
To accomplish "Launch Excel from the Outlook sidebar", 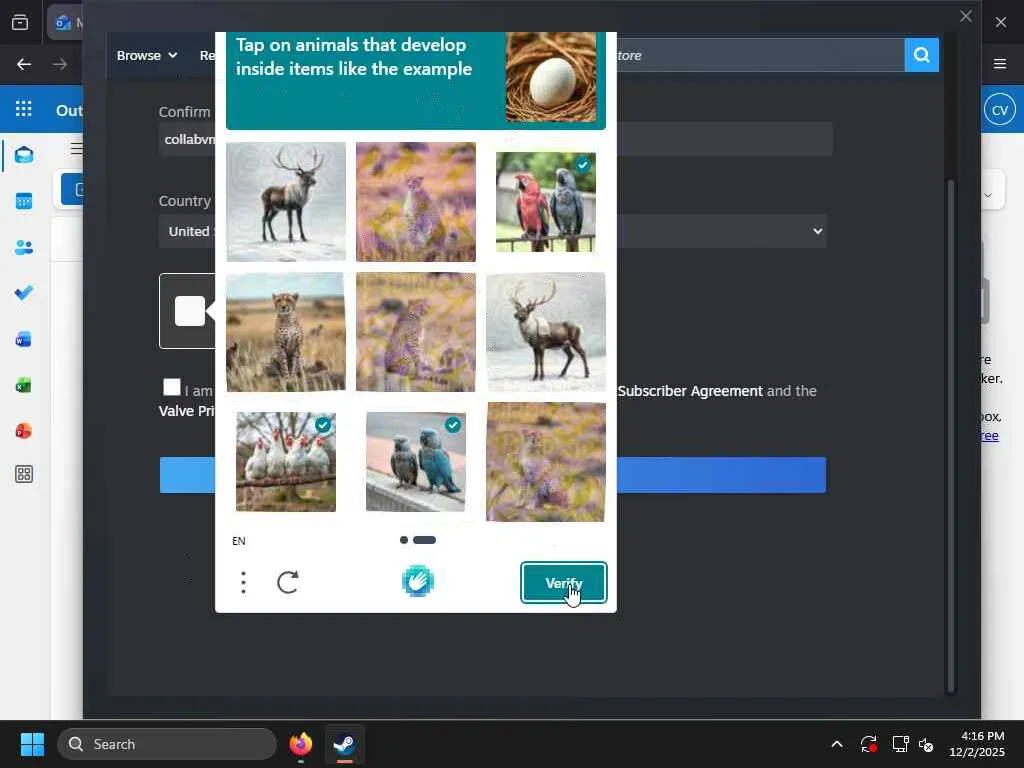I will (x=24, y=385).
